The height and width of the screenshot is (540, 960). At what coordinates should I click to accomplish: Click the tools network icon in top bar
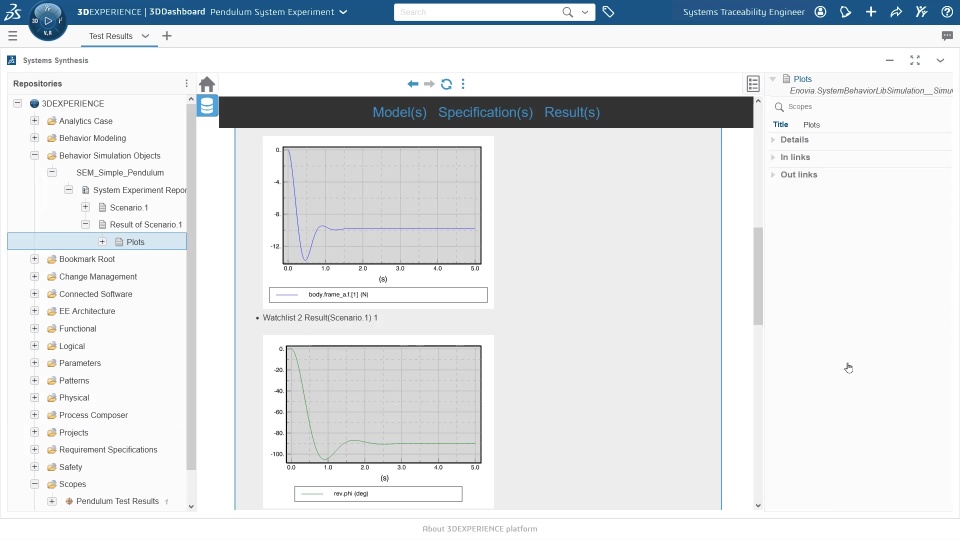(x=921, y=12)
